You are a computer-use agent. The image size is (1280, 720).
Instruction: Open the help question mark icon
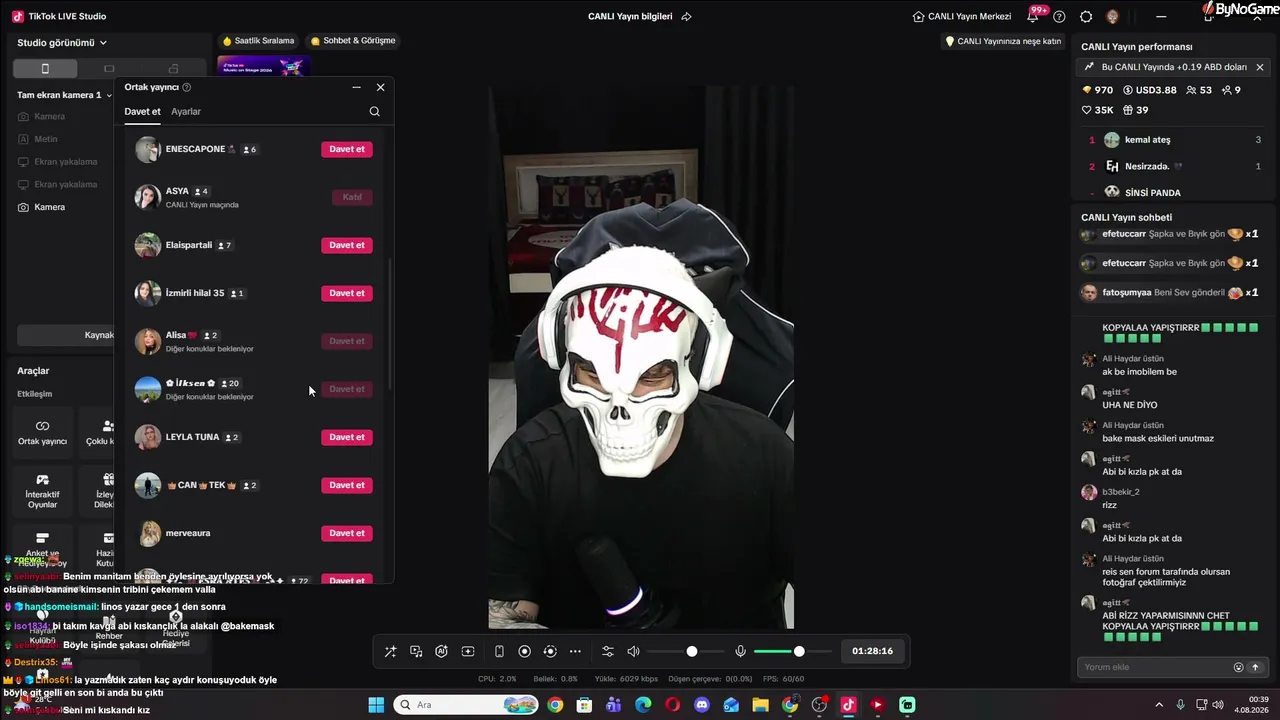point(1059,17)
